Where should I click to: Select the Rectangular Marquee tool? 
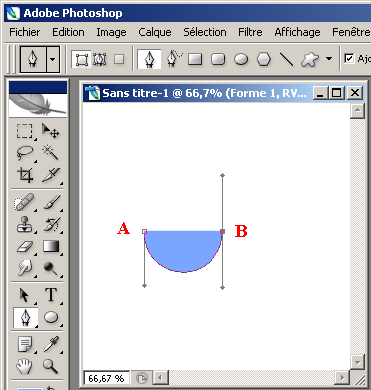25,131
